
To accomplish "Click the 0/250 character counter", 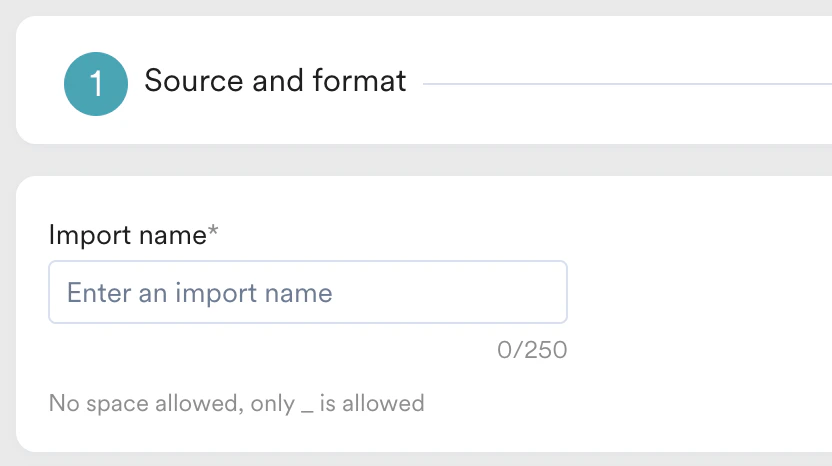I will 531,351.
